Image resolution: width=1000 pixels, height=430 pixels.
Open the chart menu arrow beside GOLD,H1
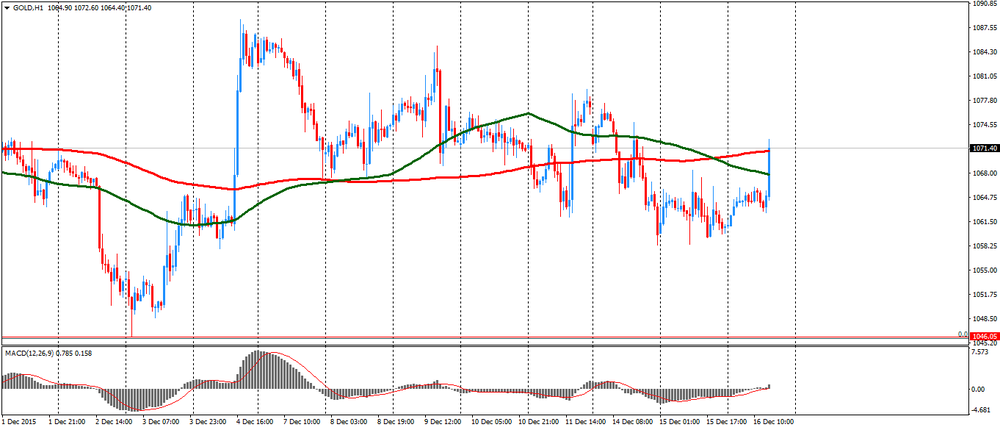point(7,8)
